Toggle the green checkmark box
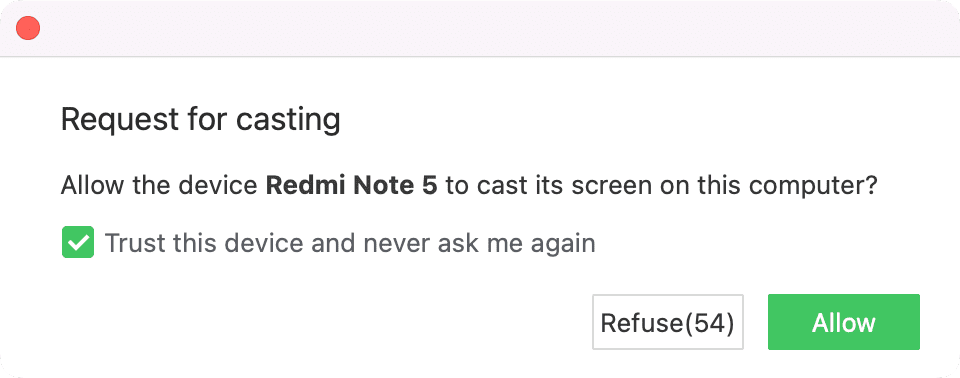The height and width of the screenshot is (378, 960). click(x=78, y=242)
